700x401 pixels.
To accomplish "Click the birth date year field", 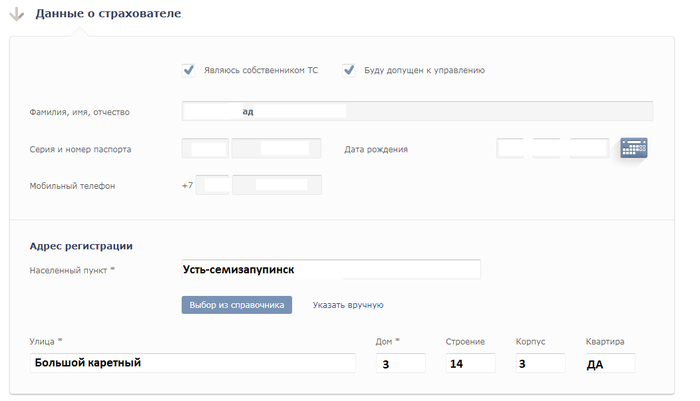I will click(x=588, y=149).
